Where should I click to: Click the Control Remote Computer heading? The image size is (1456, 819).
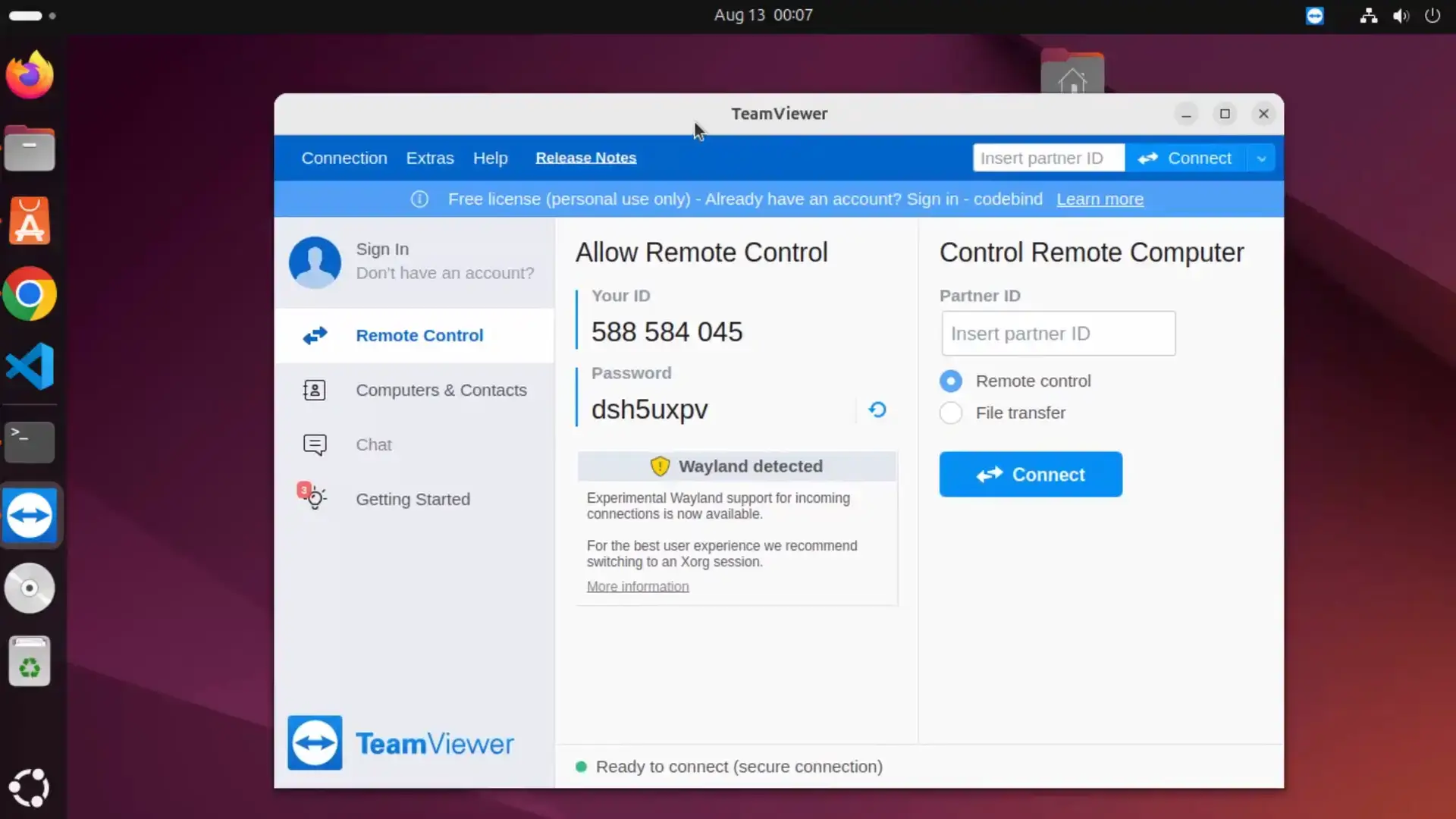click(x=1091, y=253)
